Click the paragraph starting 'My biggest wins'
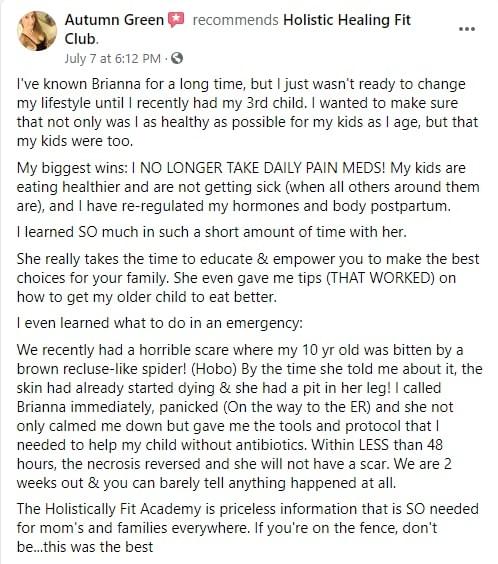The width and height of the screenshot is (498, 564). [x=248, y=187]
